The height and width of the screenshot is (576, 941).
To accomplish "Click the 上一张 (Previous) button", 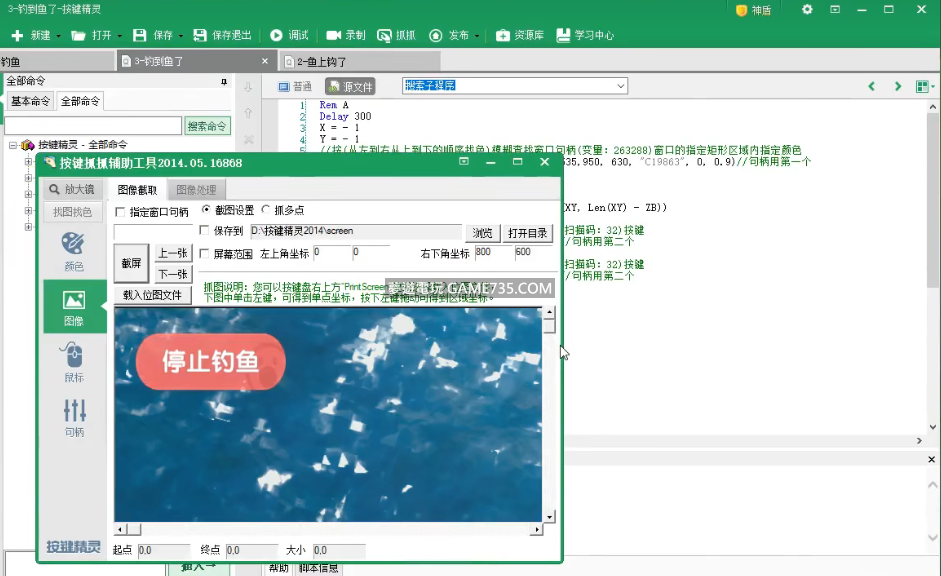I will tap(173, 253).
